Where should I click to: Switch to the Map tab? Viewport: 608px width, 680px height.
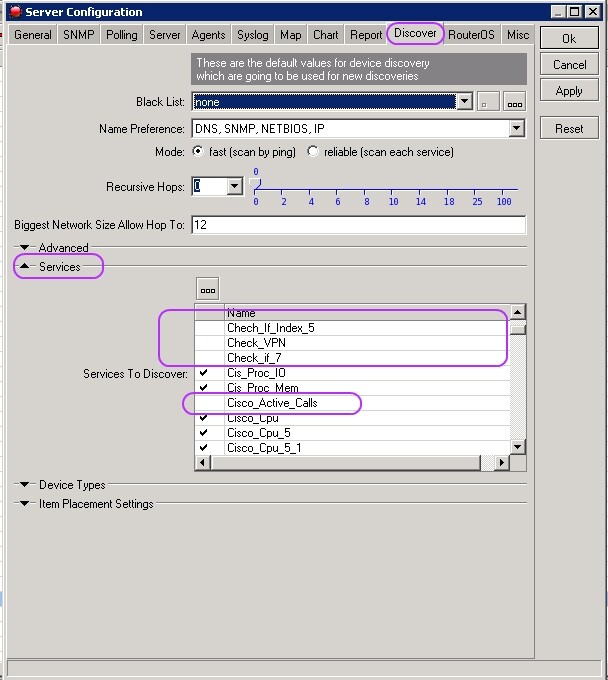click(291, 35)
